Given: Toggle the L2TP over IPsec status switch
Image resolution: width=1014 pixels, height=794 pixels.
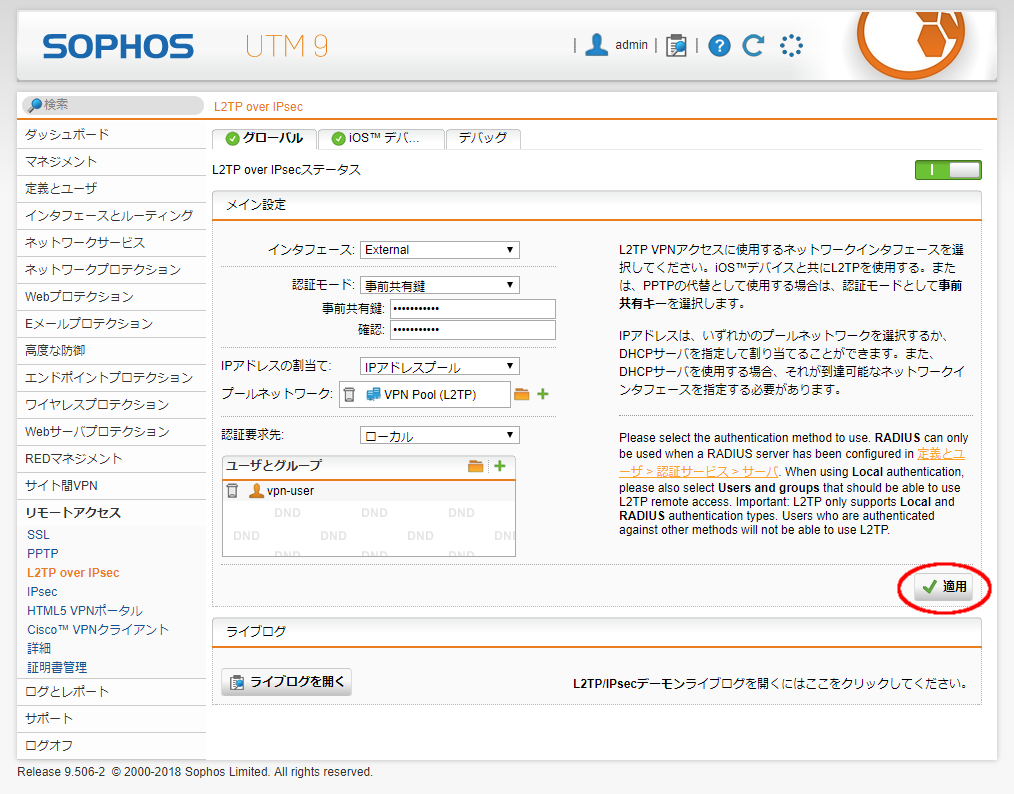Looking at the screenshot, I should pyautogui.click(x=947, y=170).
